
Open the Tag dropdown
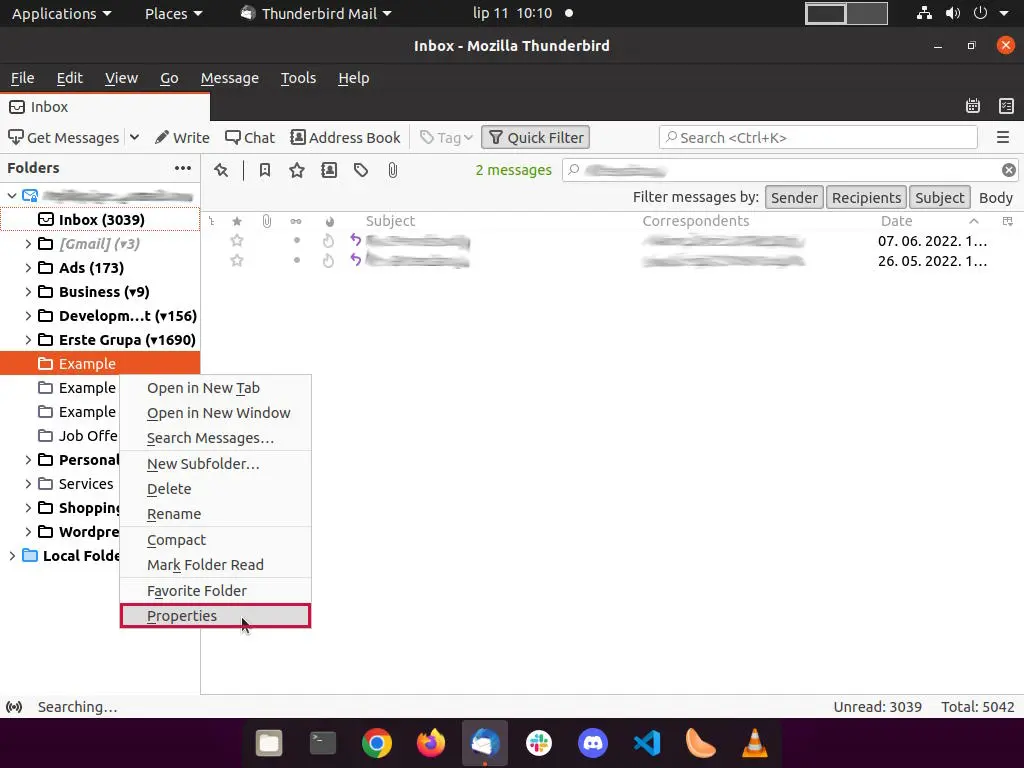point(447,138)
